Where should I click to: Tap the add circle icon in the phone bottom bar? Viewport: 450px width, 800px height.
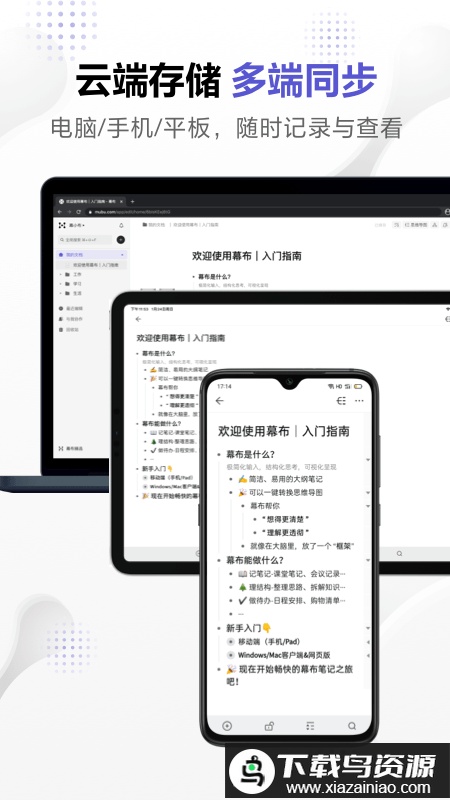(227, 726)
